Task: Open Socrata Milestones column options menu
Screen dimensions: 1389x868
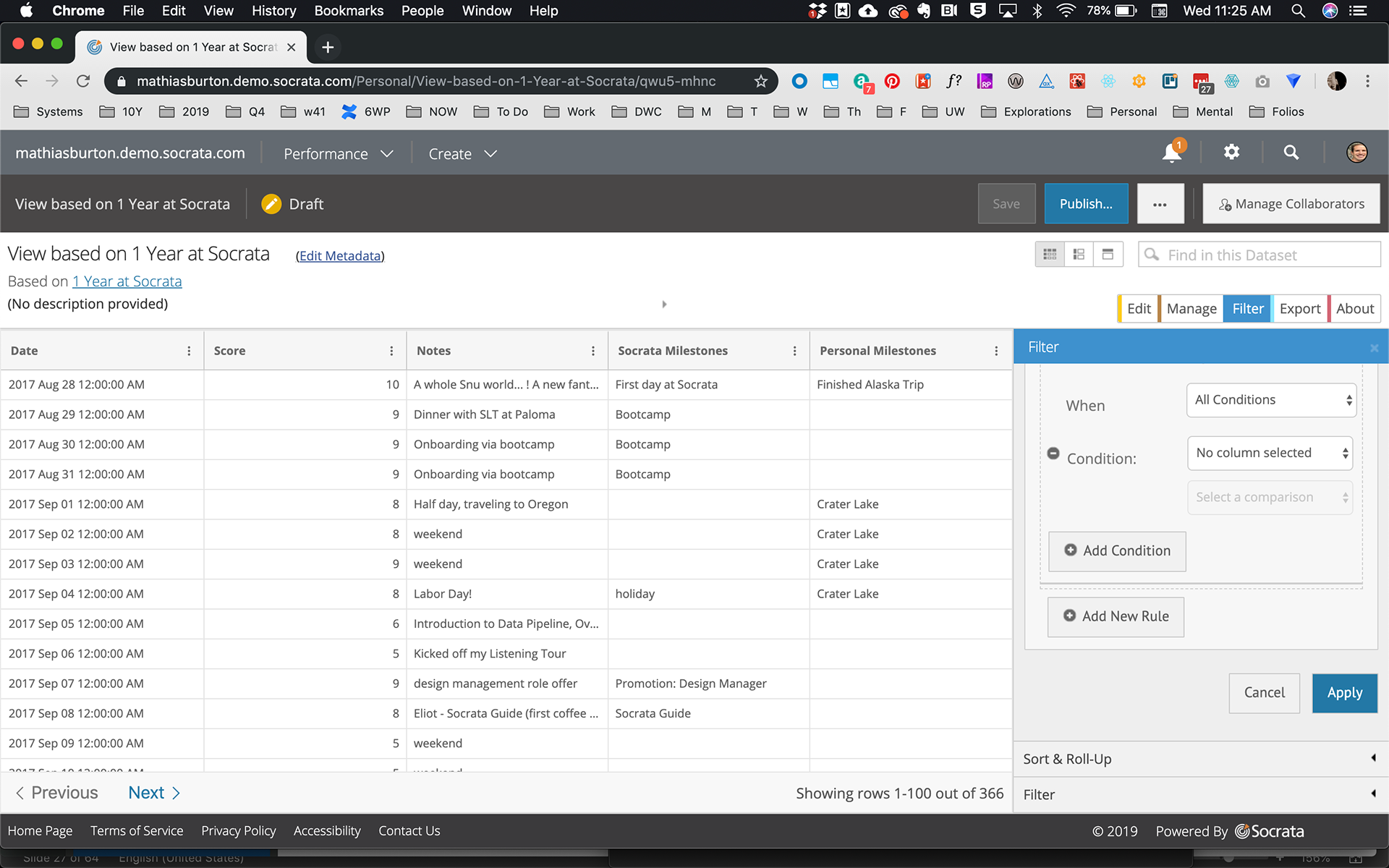Action: [794, 351]
